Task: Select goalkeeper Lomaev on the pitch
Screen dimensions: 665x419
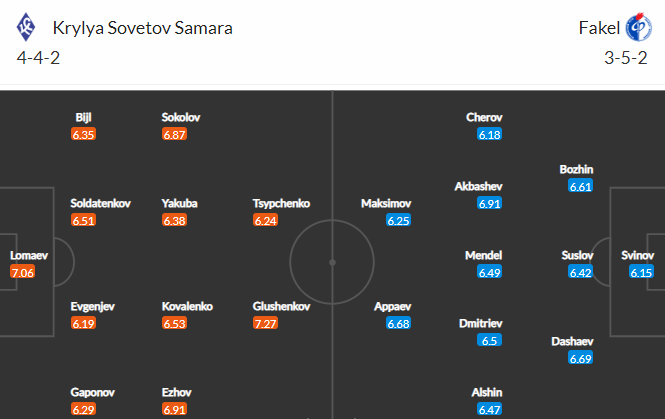Action: click(29, 255)
